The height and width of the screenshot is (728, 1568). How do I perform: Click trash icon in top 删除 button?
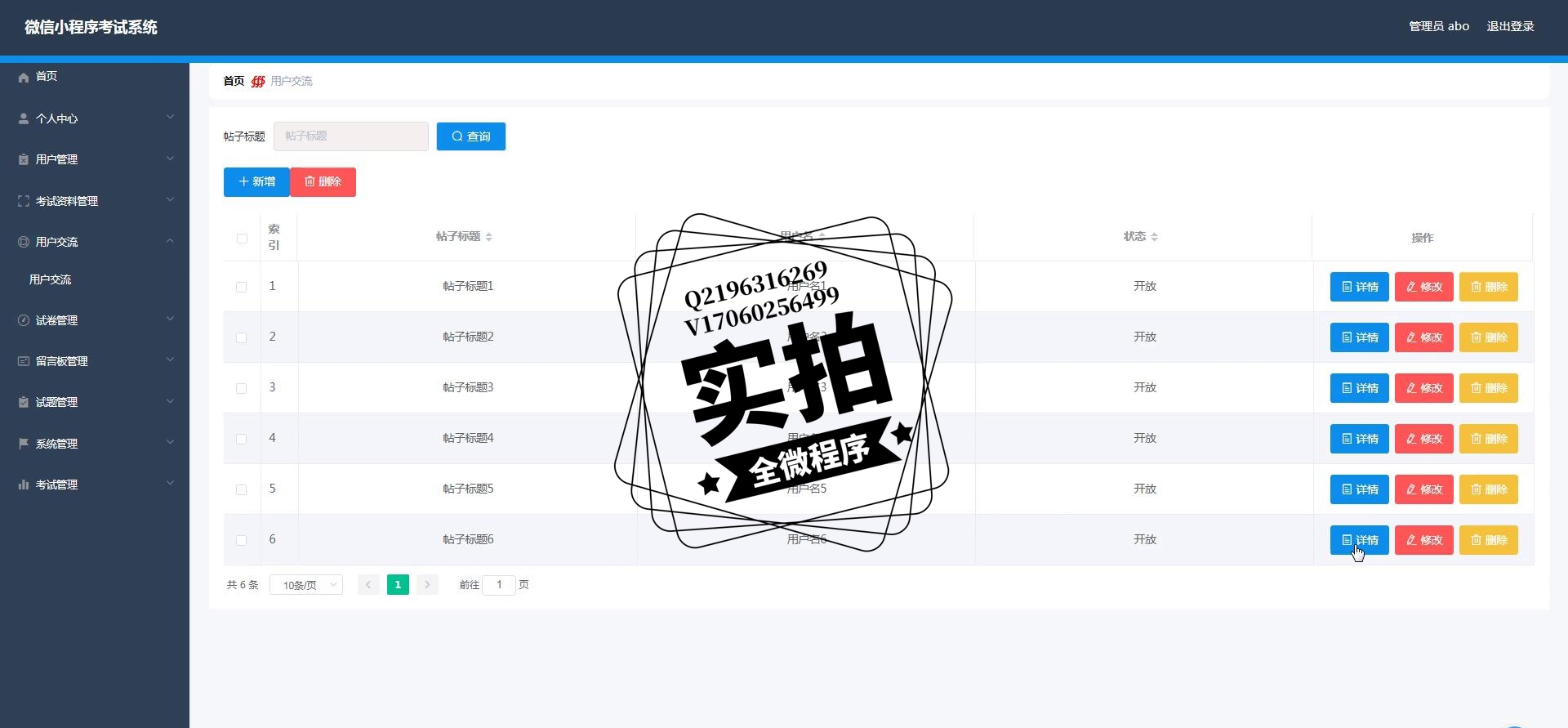[x=310, y=181]
